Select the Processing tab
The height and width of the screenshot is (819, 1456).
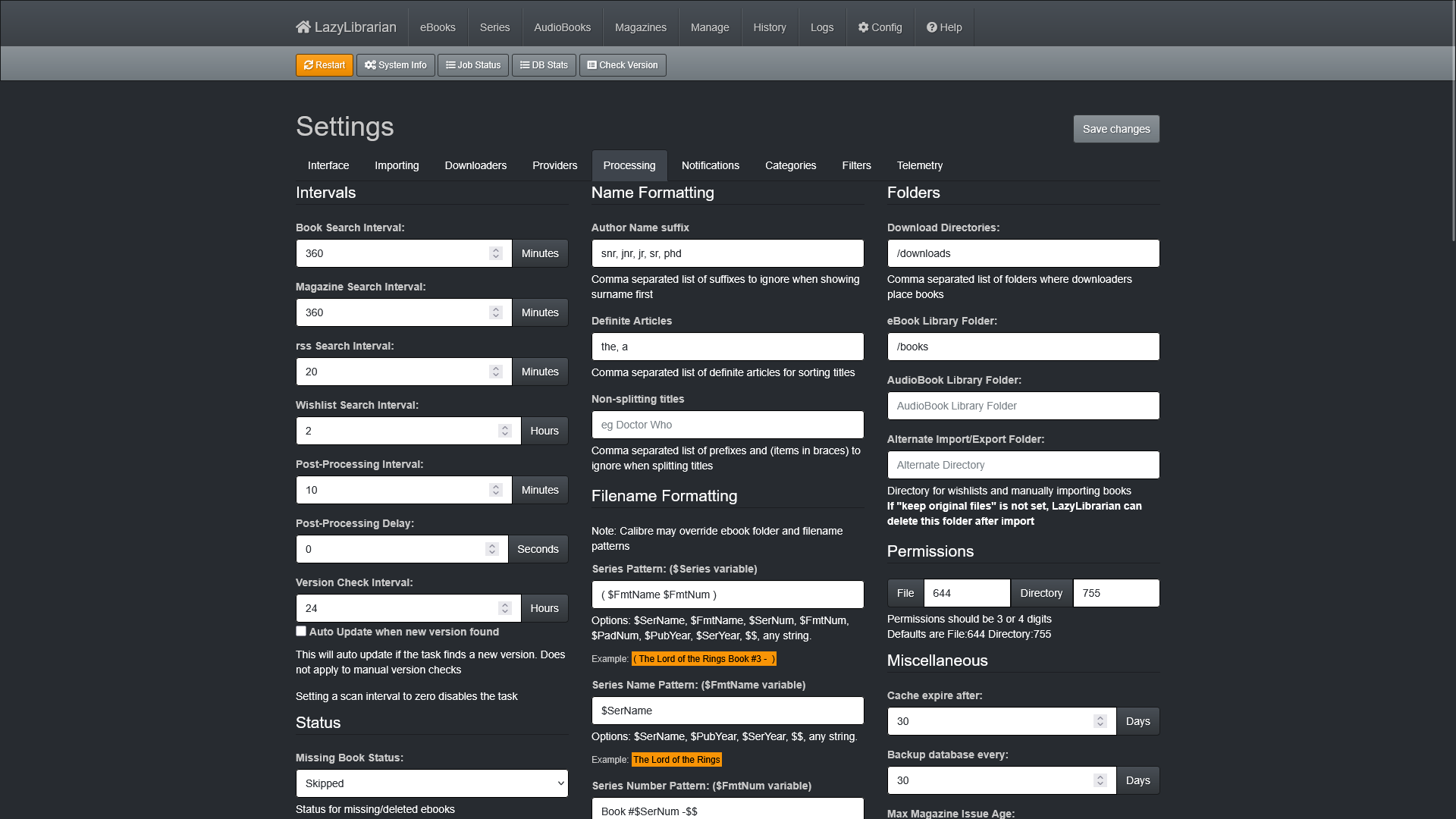tap(629, 165)
